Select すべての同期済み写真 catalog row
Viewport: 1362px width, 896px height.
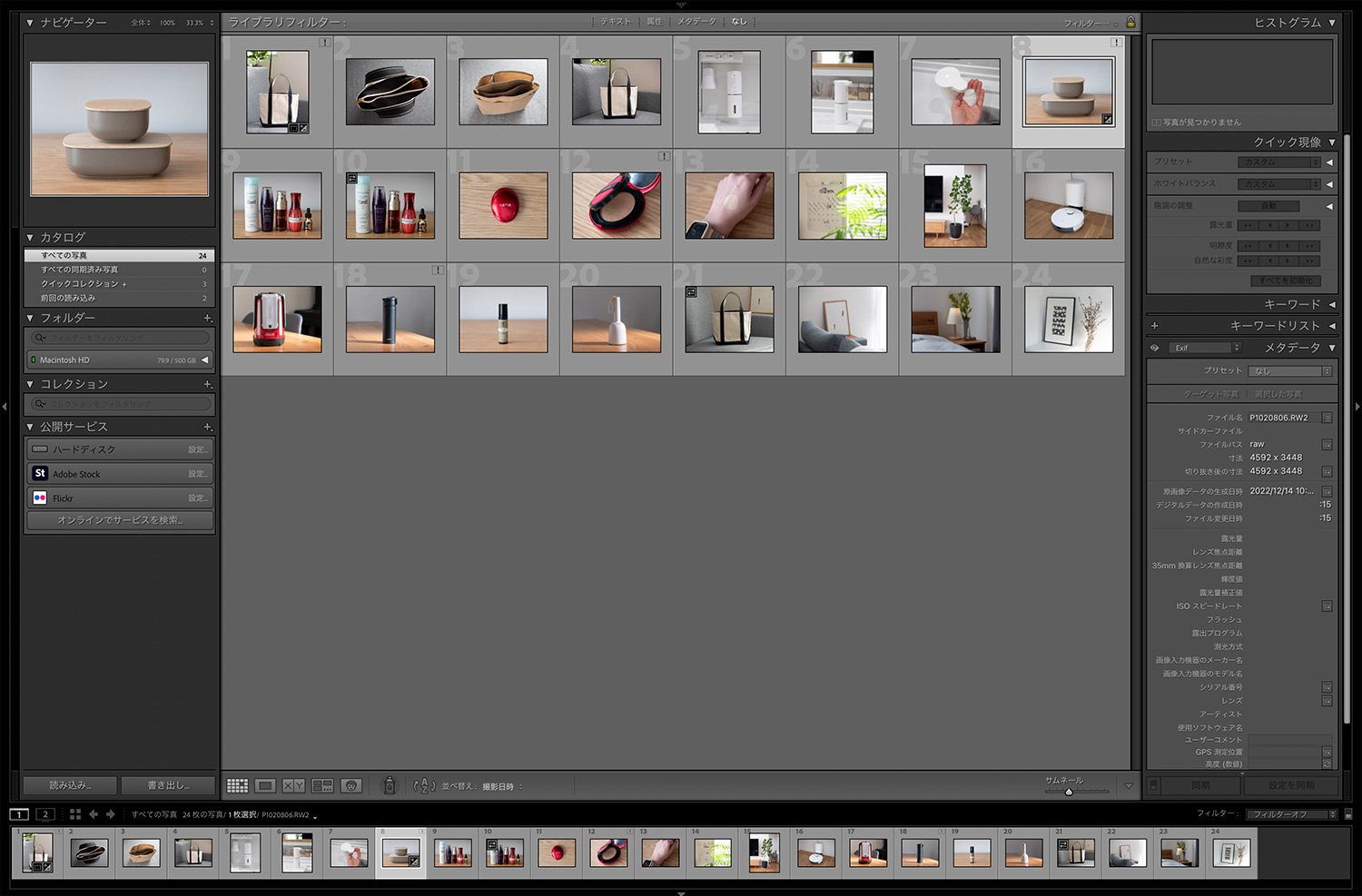119,270
